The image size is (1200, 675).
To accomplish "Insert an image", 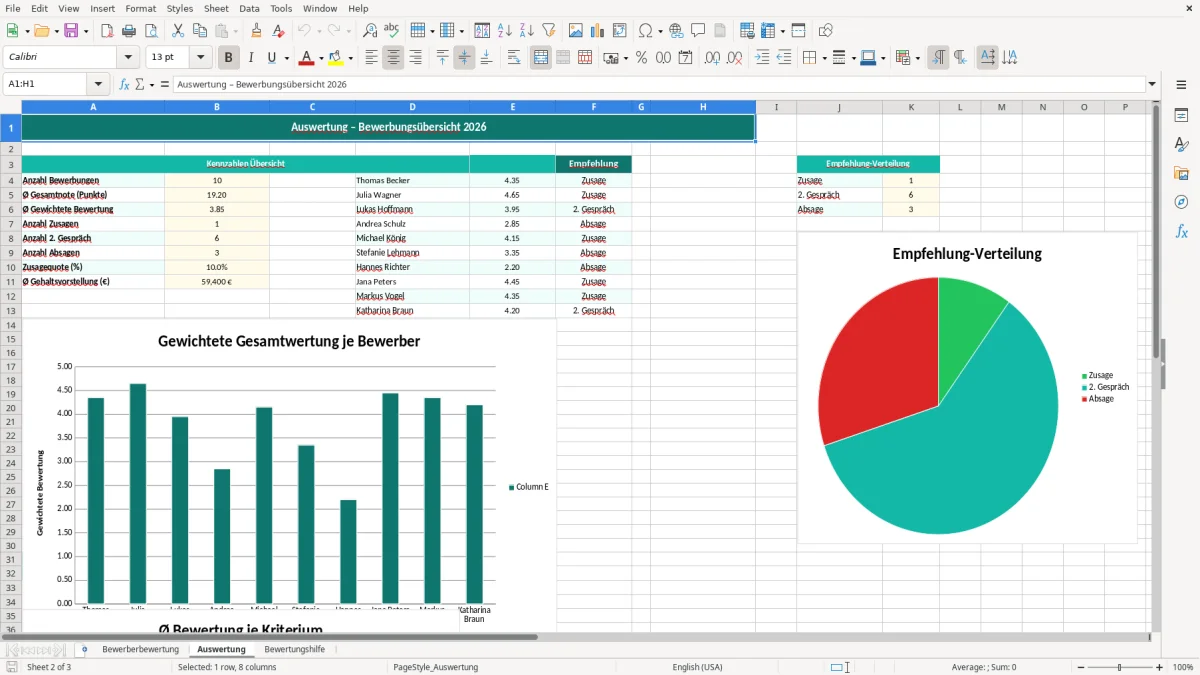I will [x=576, y=31].
